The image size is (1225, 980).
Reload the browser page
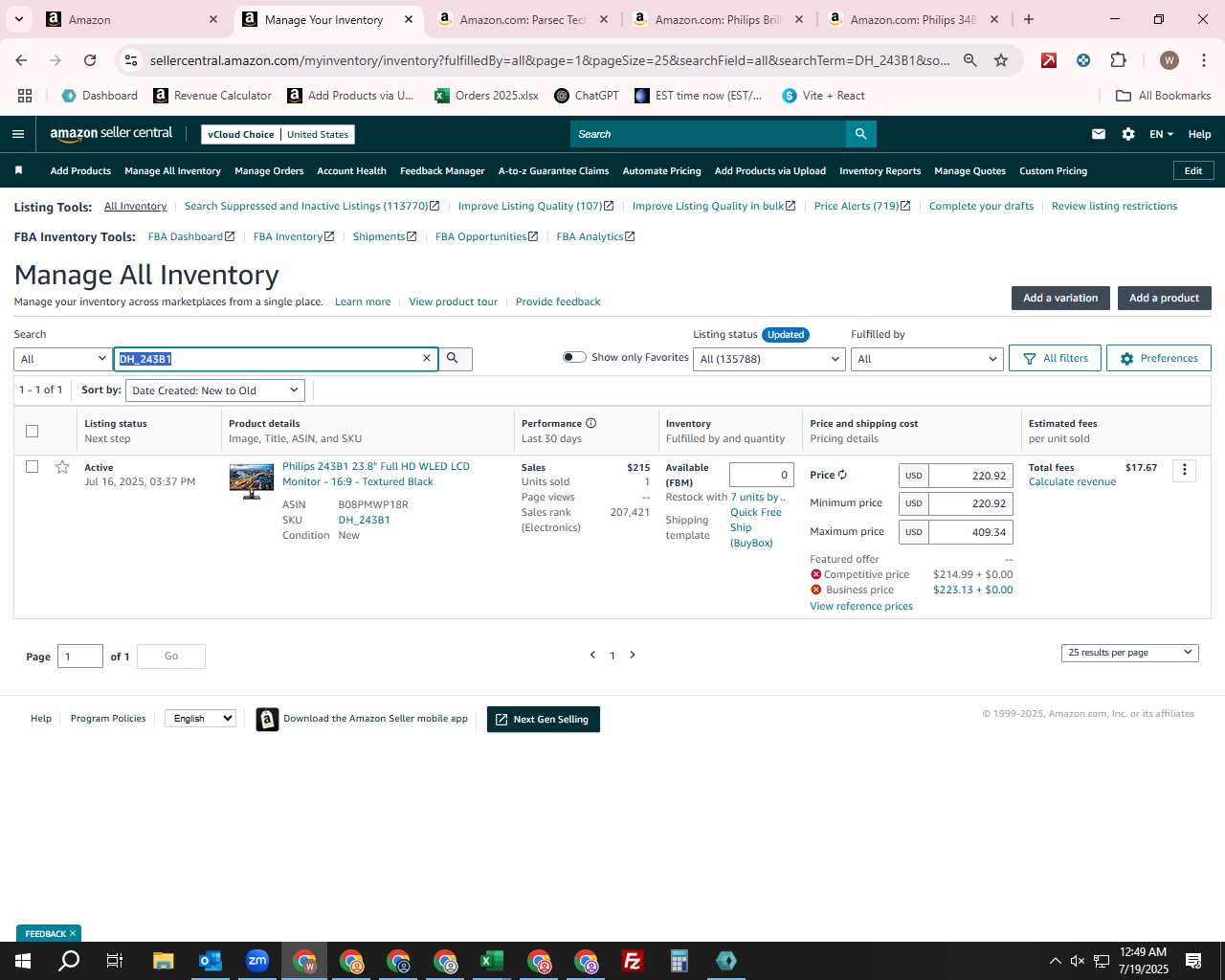click(x=90, y=60)
